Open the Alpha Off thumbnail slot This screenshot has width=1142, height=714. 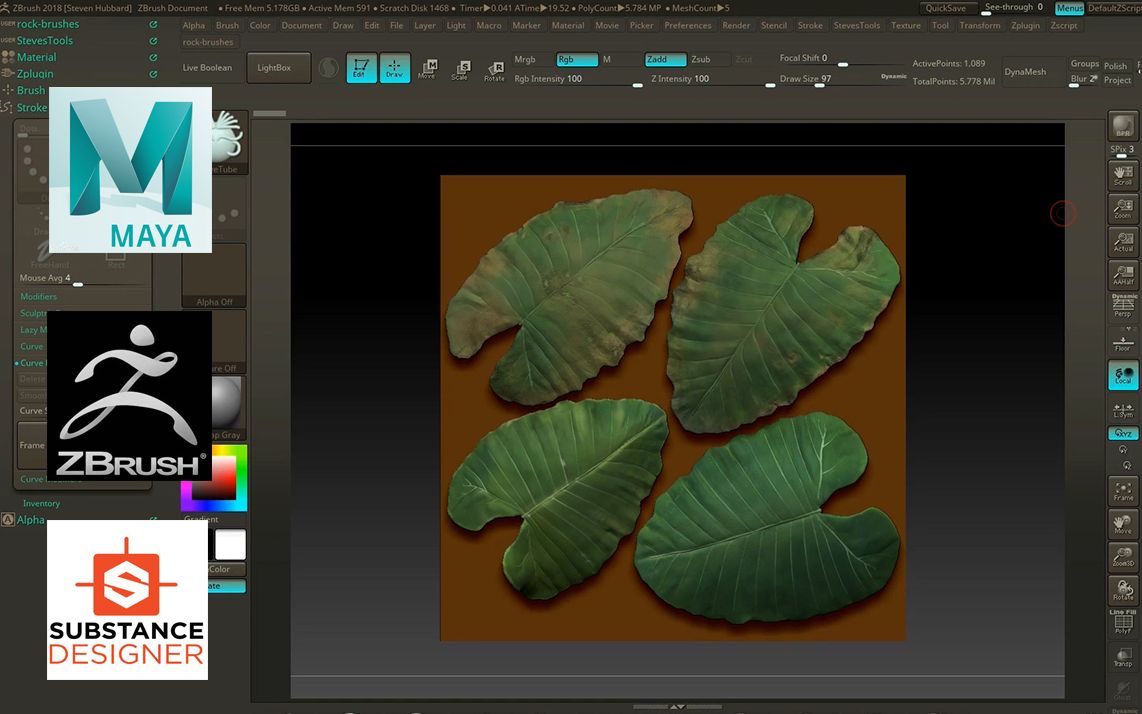(214, 275)
